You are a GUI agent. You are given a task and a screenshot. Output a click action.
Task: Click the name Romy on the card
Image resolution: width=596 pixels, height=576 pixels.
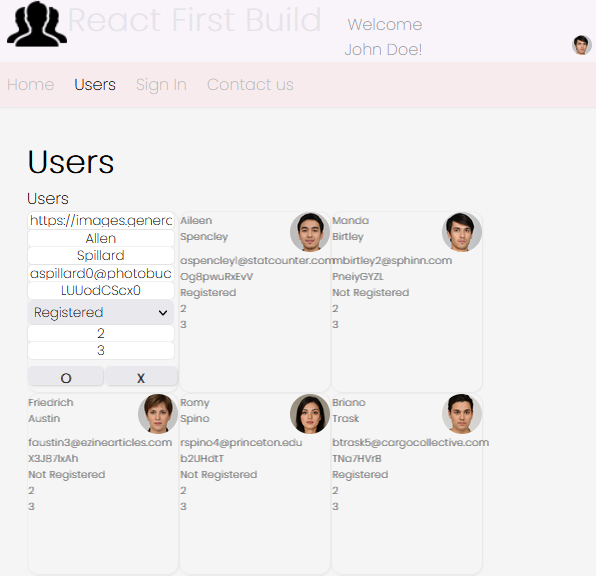coord(195,402)
